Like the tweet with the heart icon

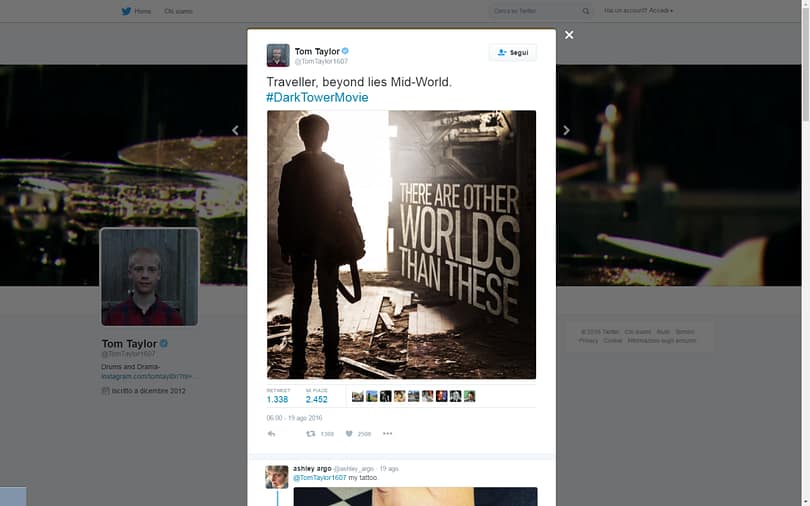(x=349, y=434)
